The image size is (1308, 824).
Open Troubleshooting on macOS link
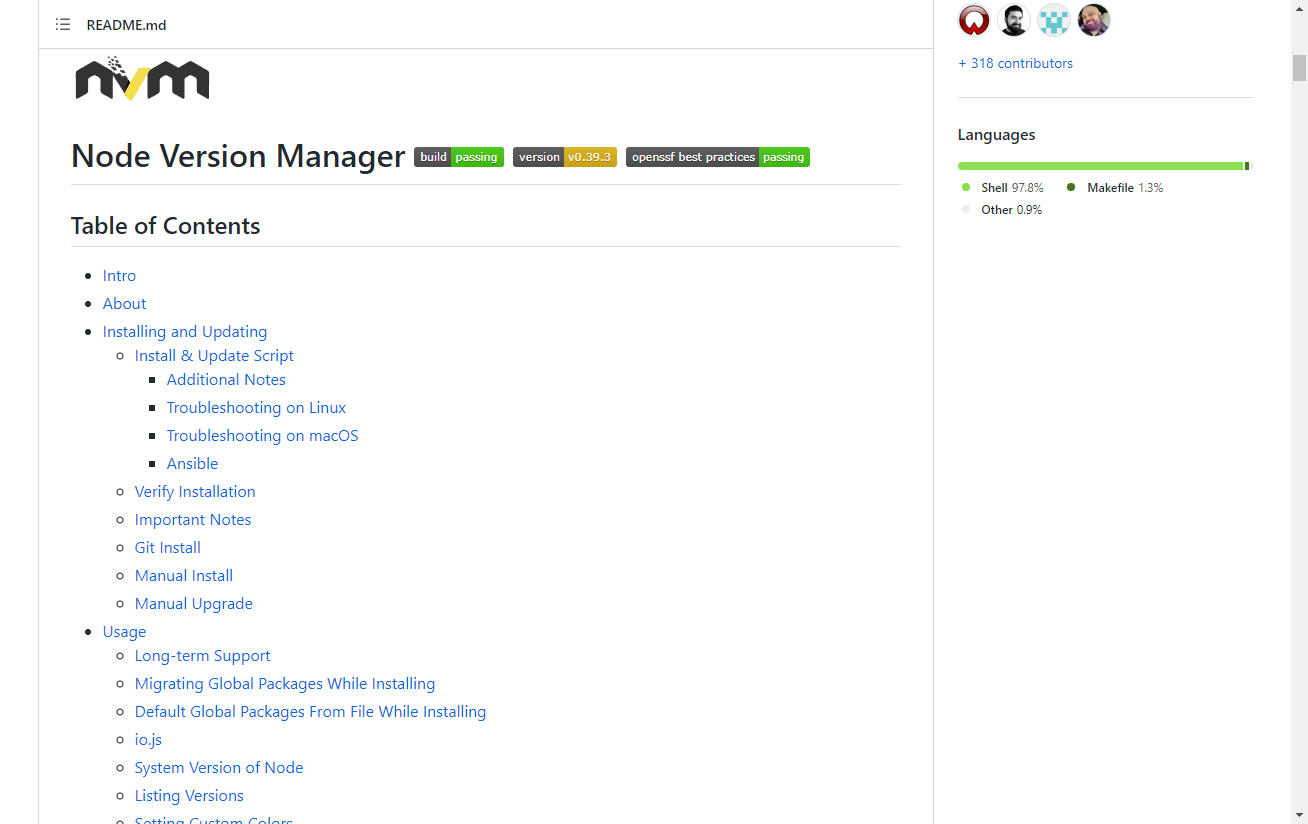click(x=262, y=436)
